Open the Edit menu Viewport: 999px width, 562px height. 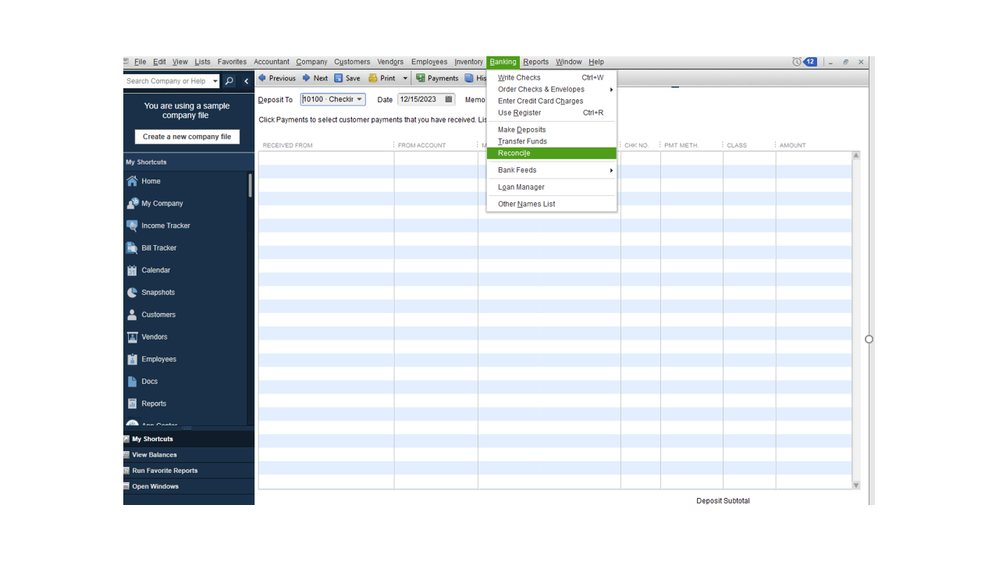point(159,62)
